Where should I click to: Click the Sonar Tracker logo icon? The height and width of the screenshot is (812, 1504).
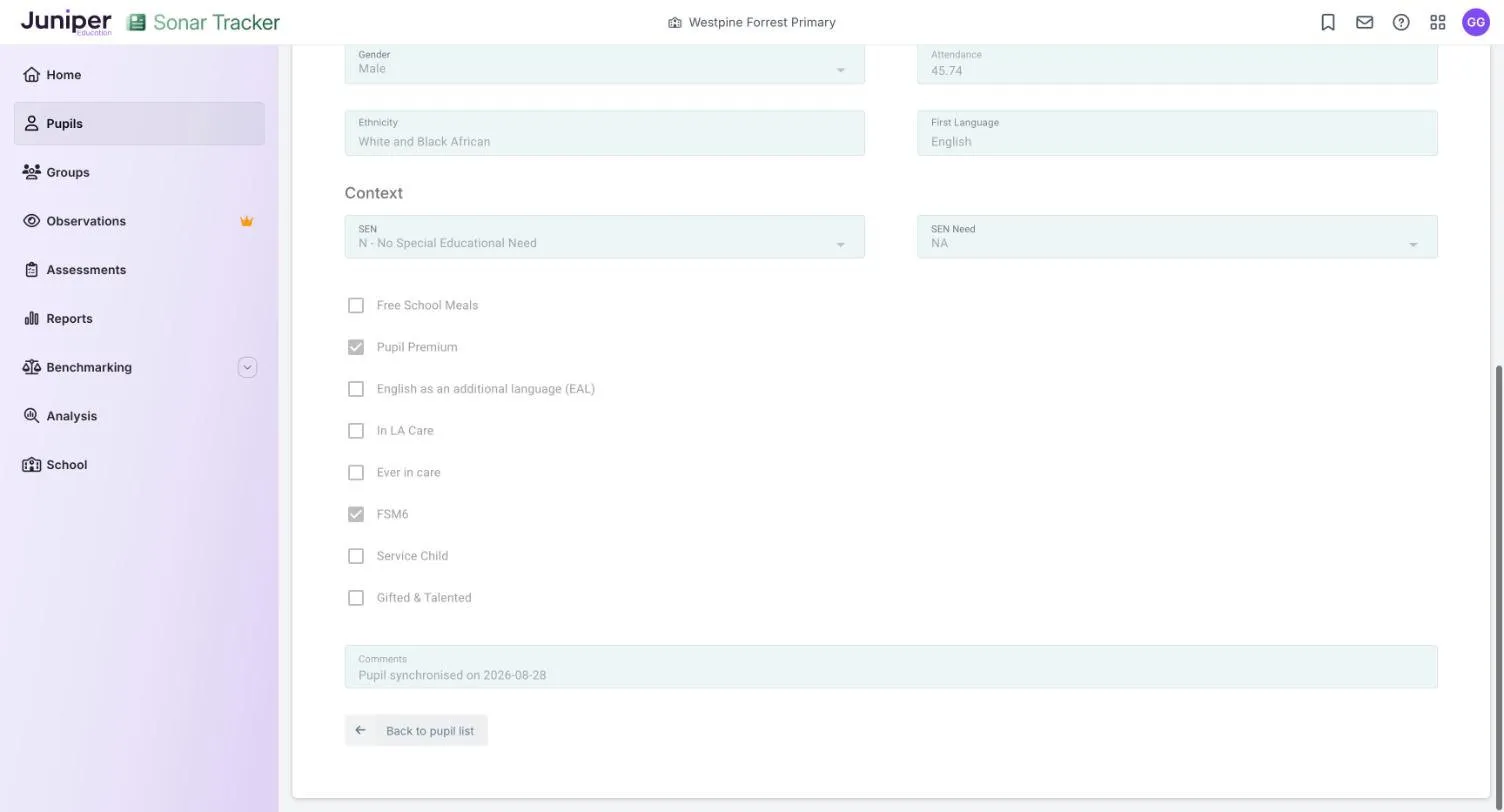pos(137,22)
